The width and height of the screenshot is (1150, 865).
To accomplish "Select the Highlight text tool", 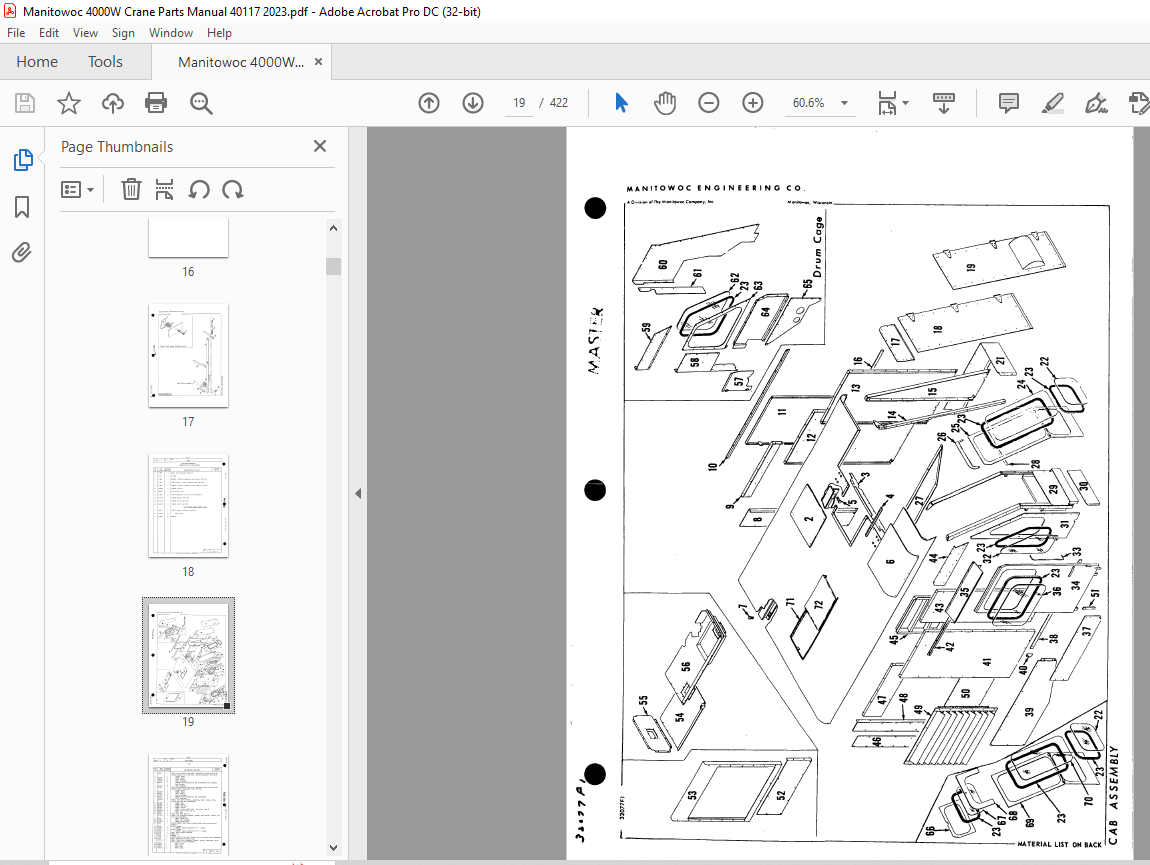I will pyautogui.click(x=1052, y=103).
